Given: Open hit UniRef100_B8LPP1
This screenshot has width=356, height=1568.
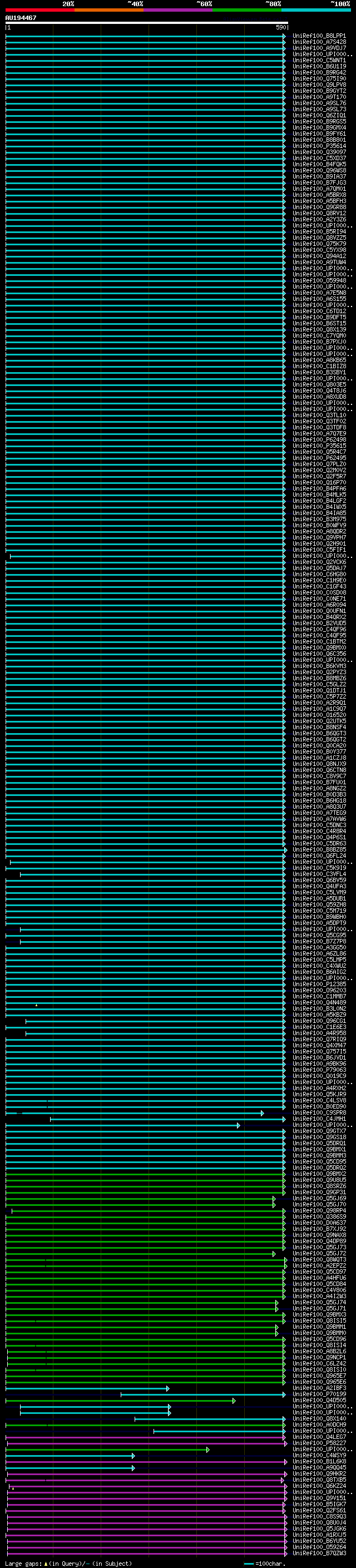Looking at the screenshot, I should [319, 36].
